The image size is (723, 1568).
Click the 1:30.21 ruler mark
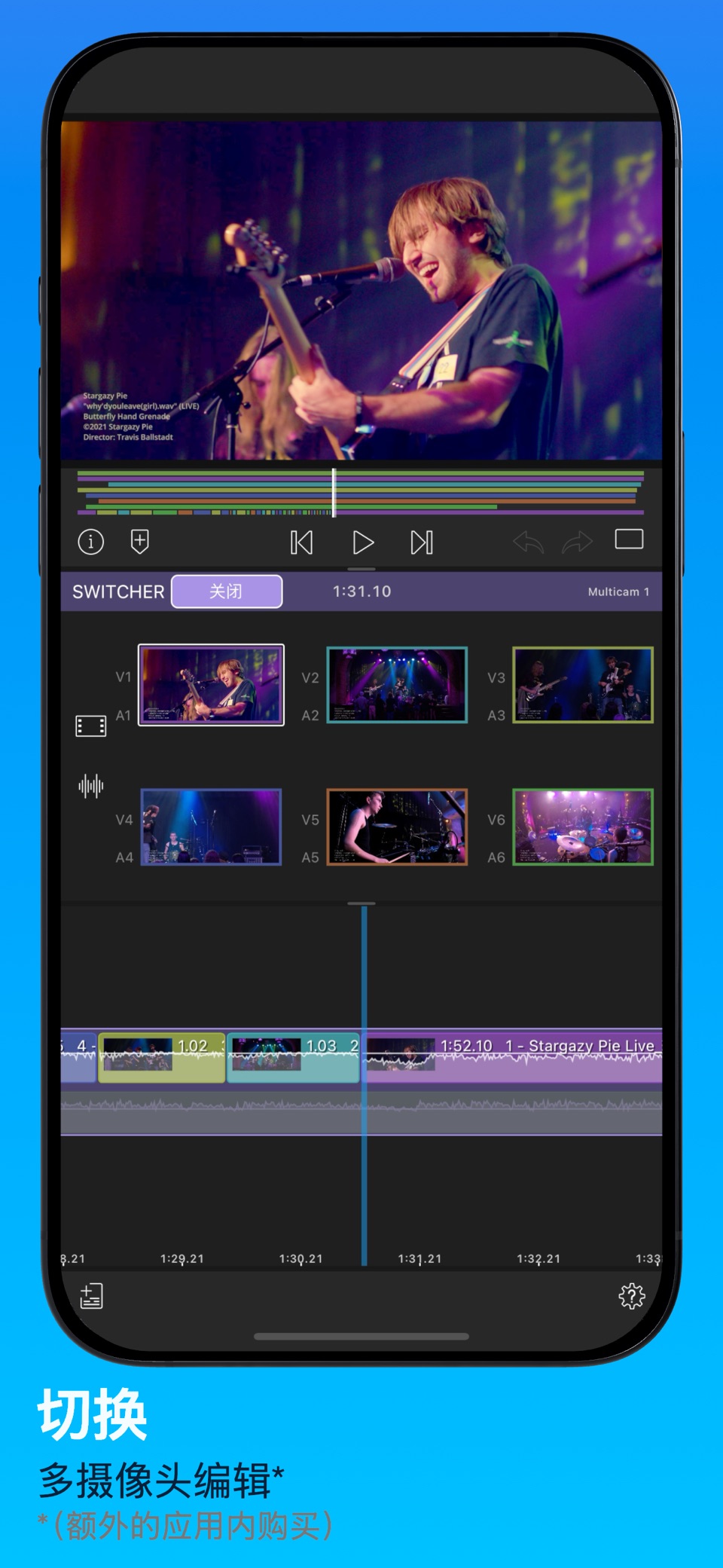coord(301,1258)
